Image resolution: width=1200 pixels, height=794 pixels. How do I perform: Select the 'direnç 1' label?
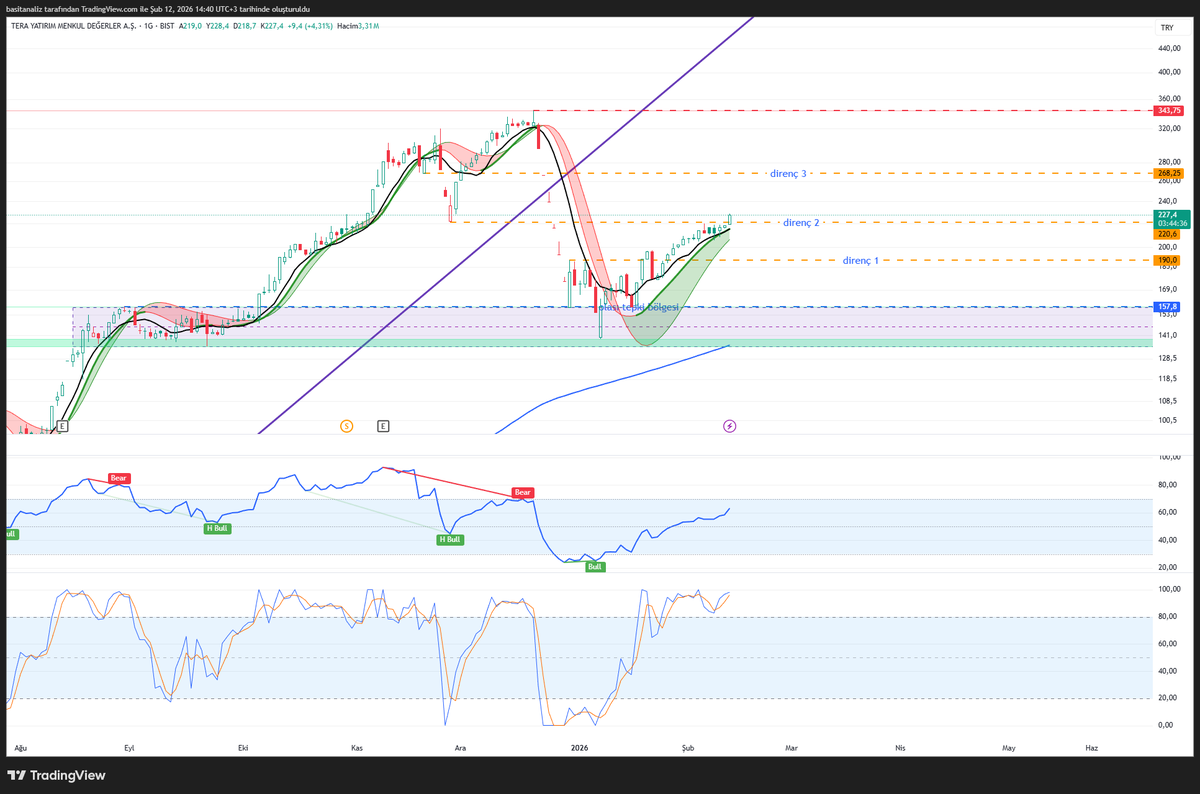[861, 260]
